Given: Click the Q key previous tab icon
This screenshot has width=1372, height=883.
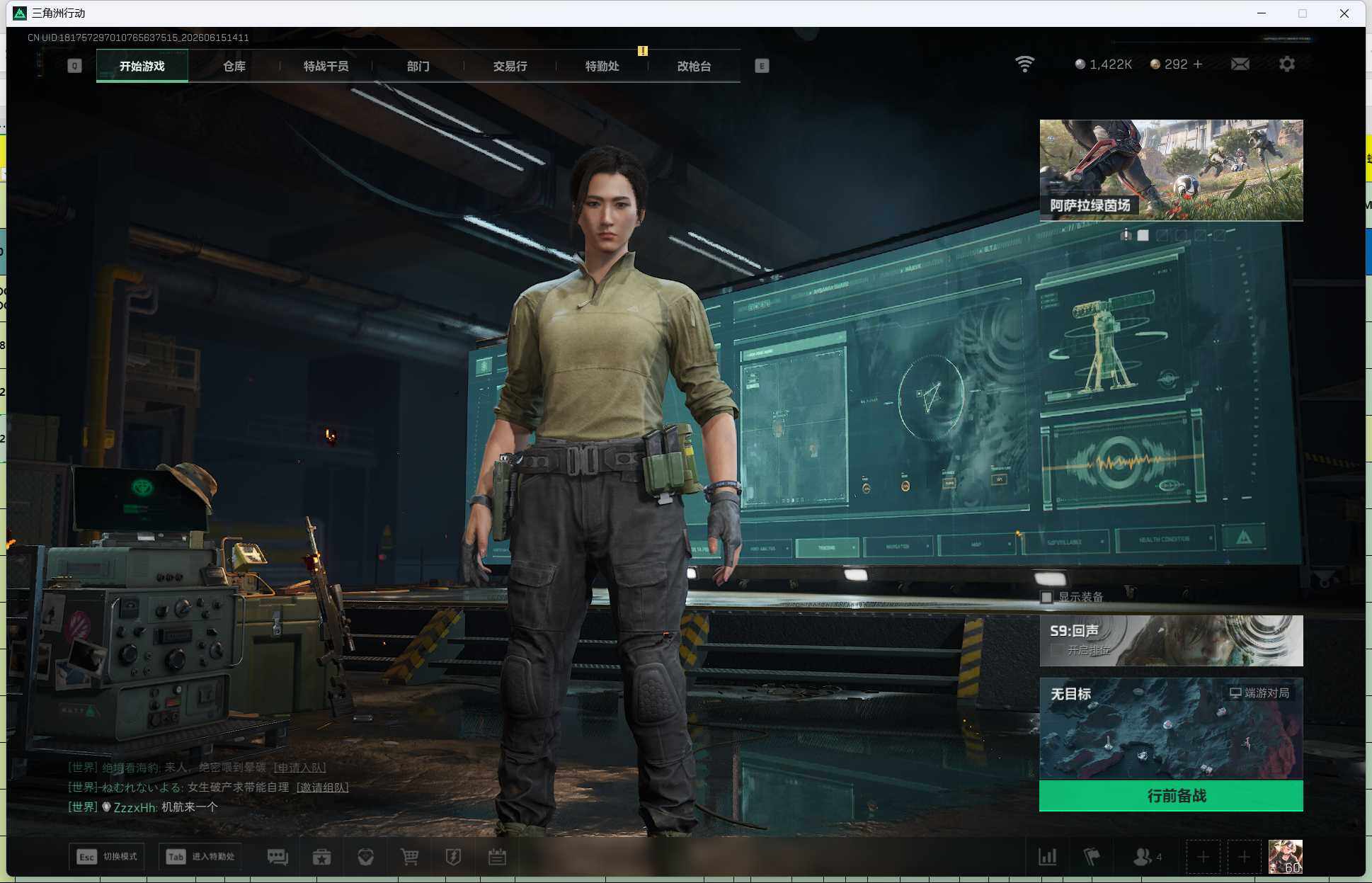Looking at the screenshot, I should 74,66.
